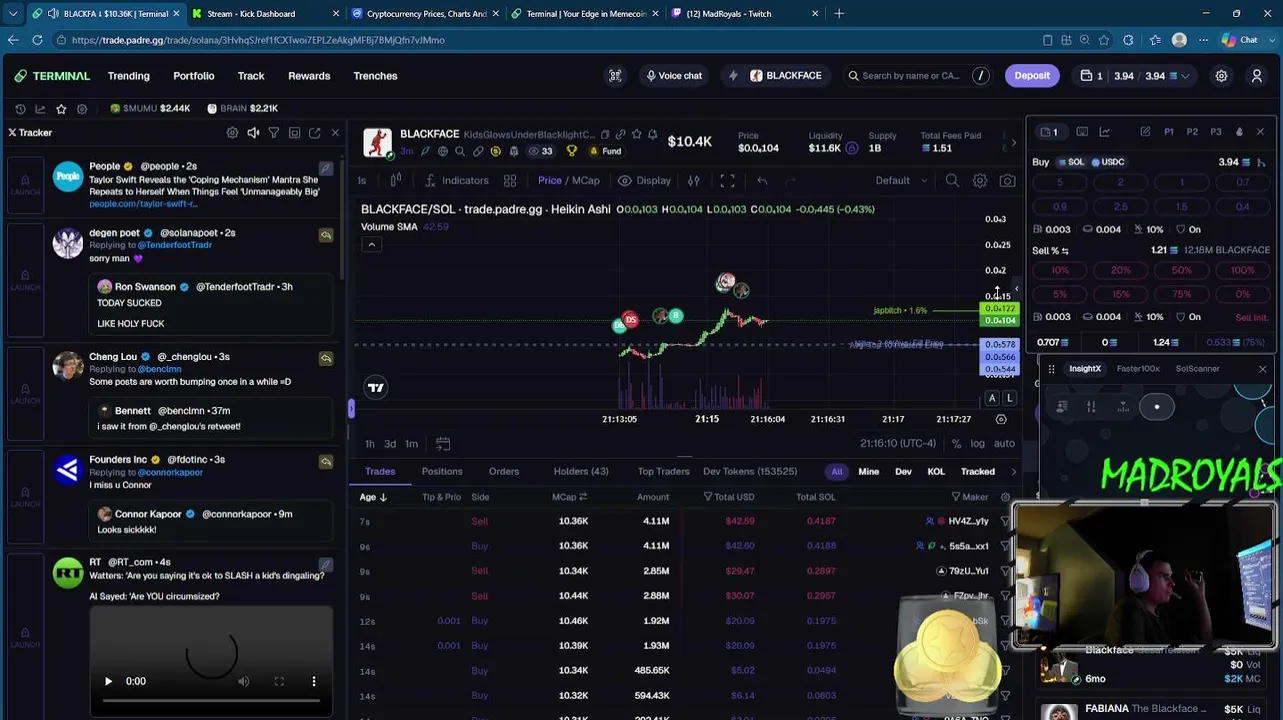Open the 1s timeframe selector
Screen dimensions: 1283x720
tap(362, 181)
